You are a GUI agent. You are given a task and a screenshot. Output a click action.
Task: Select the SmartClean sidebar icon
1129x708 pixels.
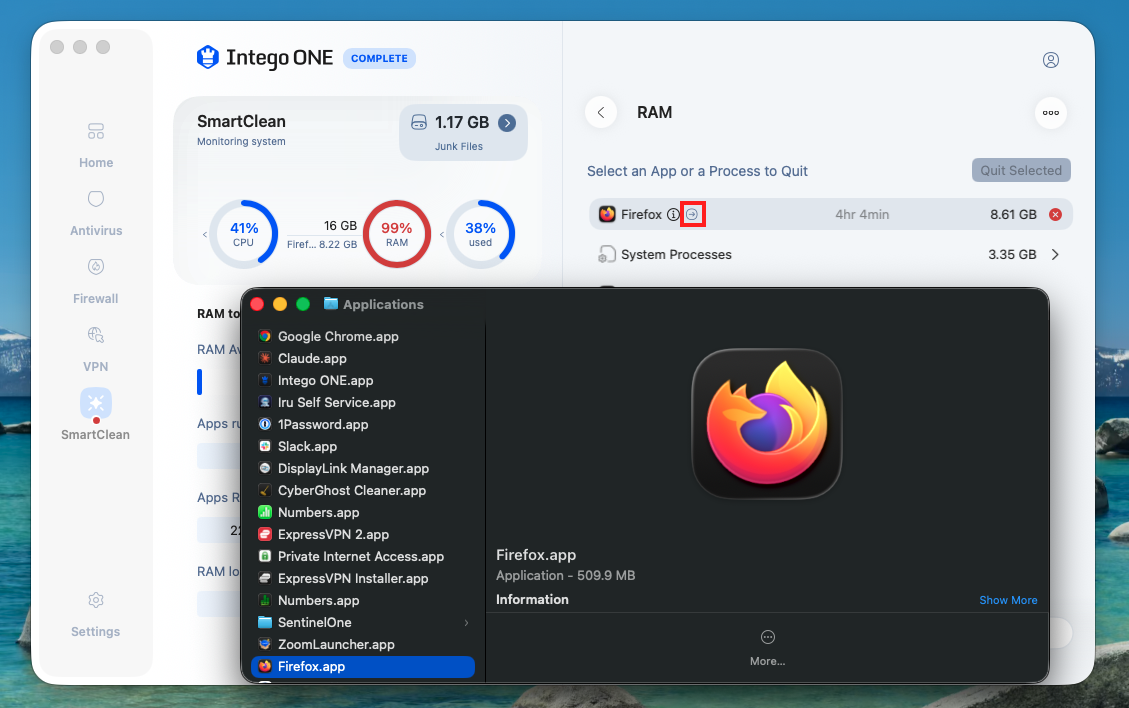tap(96, 403)
